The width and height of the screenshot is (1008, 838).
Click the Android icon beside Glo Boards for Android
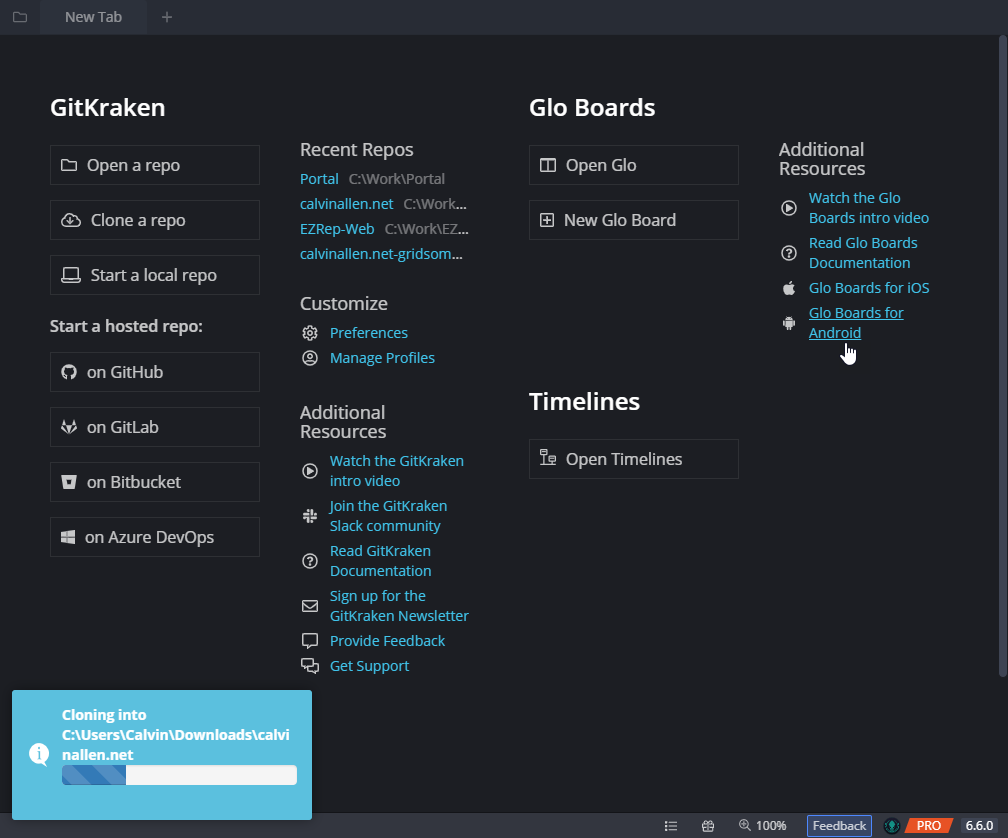click(789, 323)
